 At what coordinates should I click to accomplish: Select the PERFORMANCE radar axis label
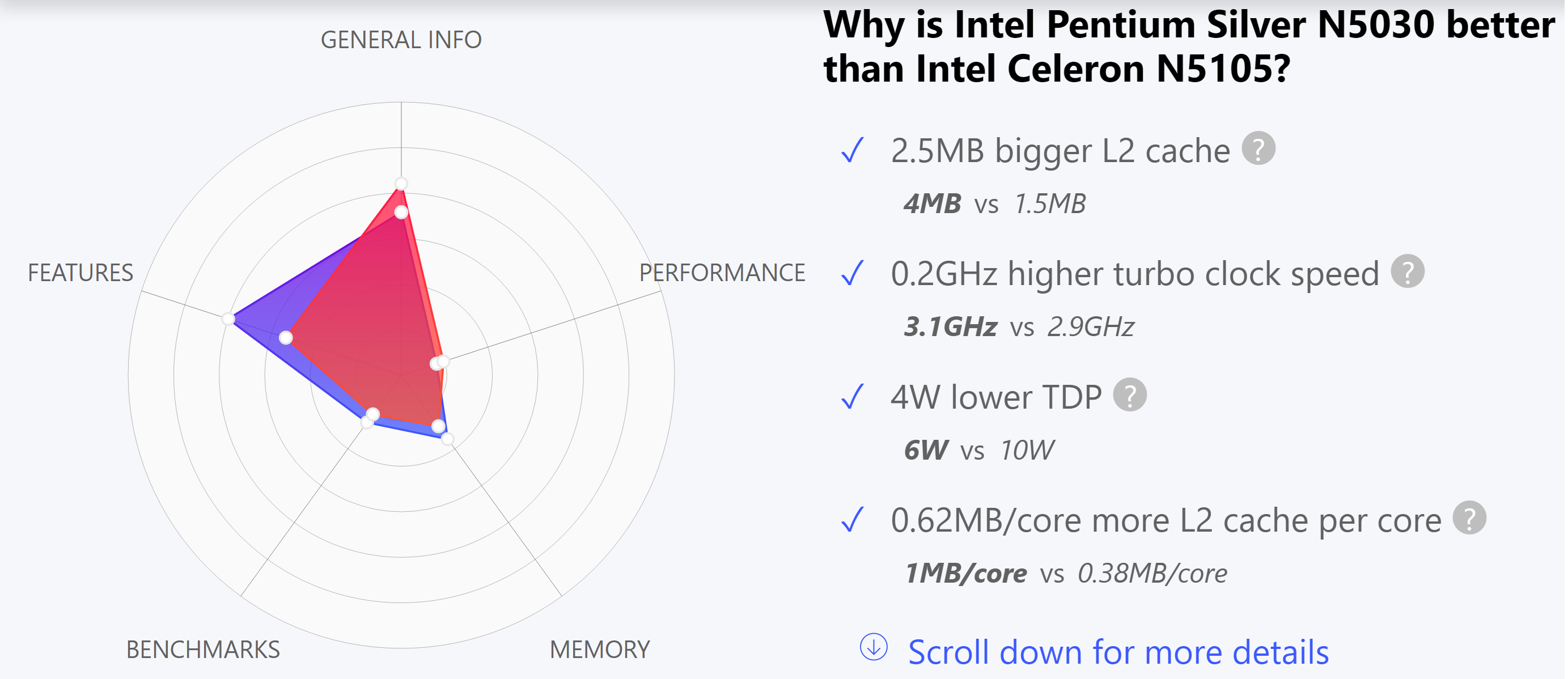(x=722, y=273)
